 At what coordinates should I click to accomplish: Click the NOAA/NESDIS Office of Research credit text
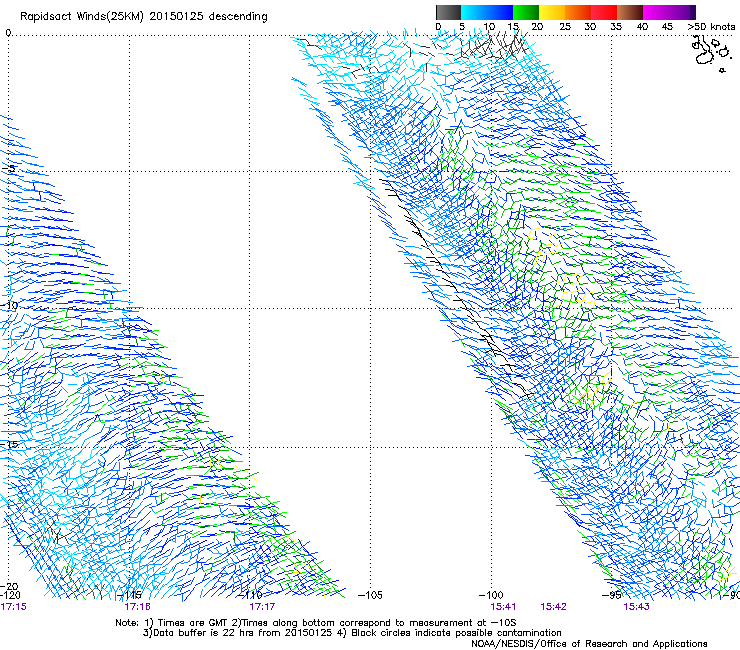589,643
